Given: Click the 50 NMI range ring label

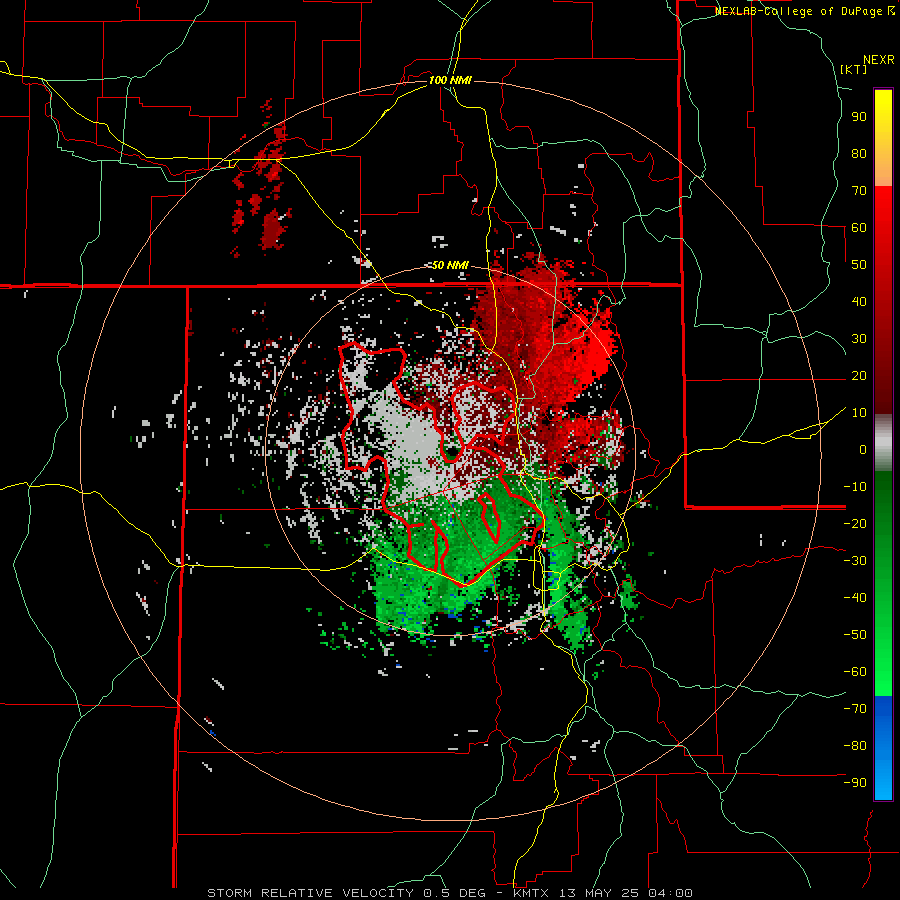Looking at the screenshot, I should (x=450, y=265).
